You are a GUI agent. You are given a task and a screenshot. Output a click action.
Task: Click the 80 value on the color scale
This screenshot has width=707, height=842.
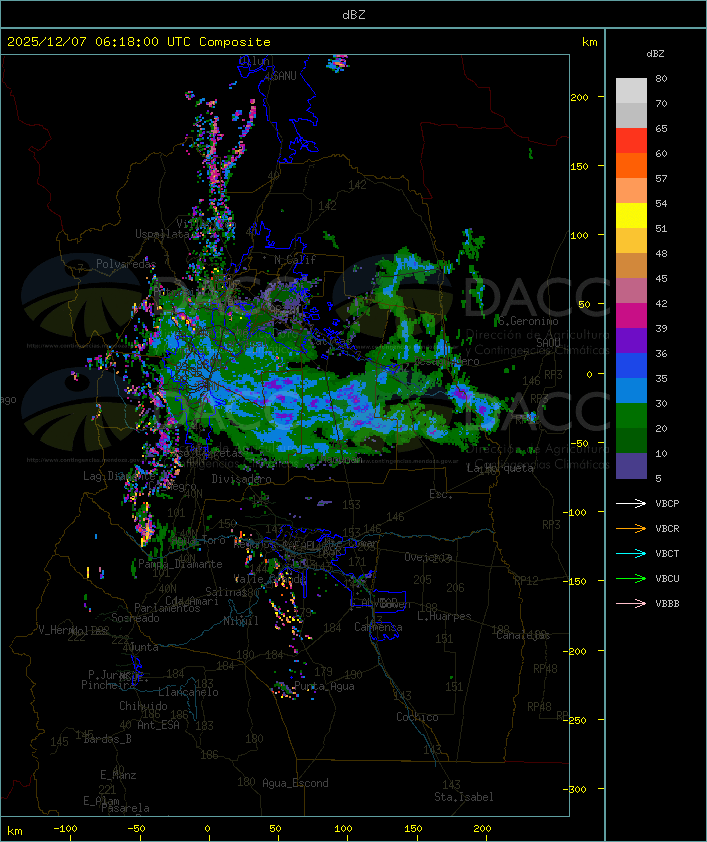[661, 78]
